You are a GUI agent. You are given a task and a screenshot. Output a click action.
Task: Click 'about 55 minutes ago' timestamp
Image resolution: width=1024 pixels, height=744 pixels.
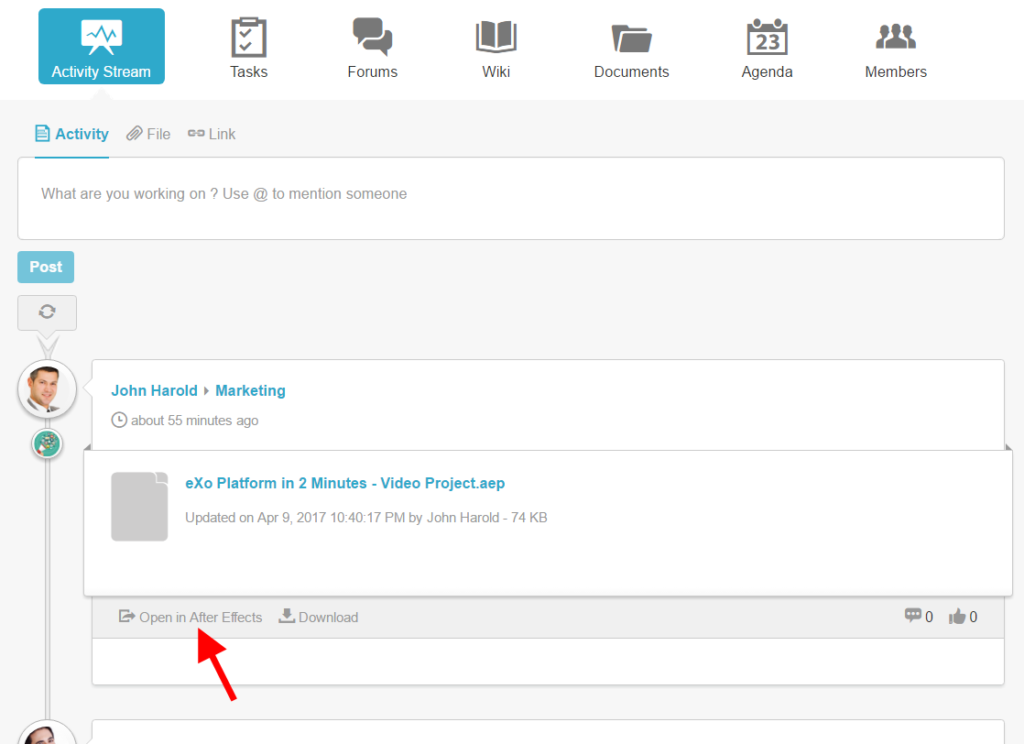click(x=195, y=421)
